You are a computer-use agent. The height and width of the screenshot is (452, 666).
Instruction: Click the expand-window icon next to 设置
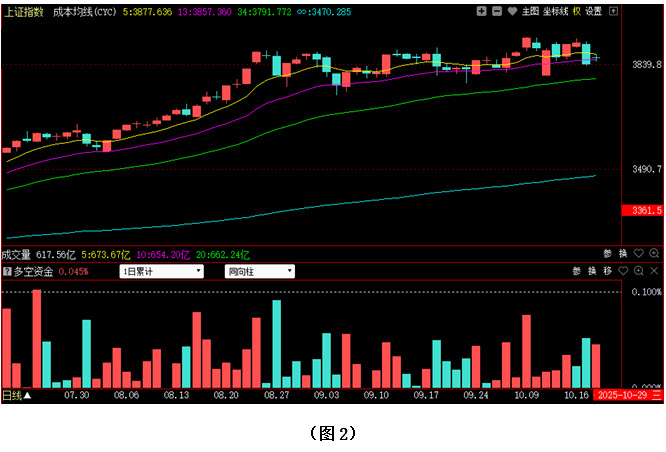[x=612, y=11]
